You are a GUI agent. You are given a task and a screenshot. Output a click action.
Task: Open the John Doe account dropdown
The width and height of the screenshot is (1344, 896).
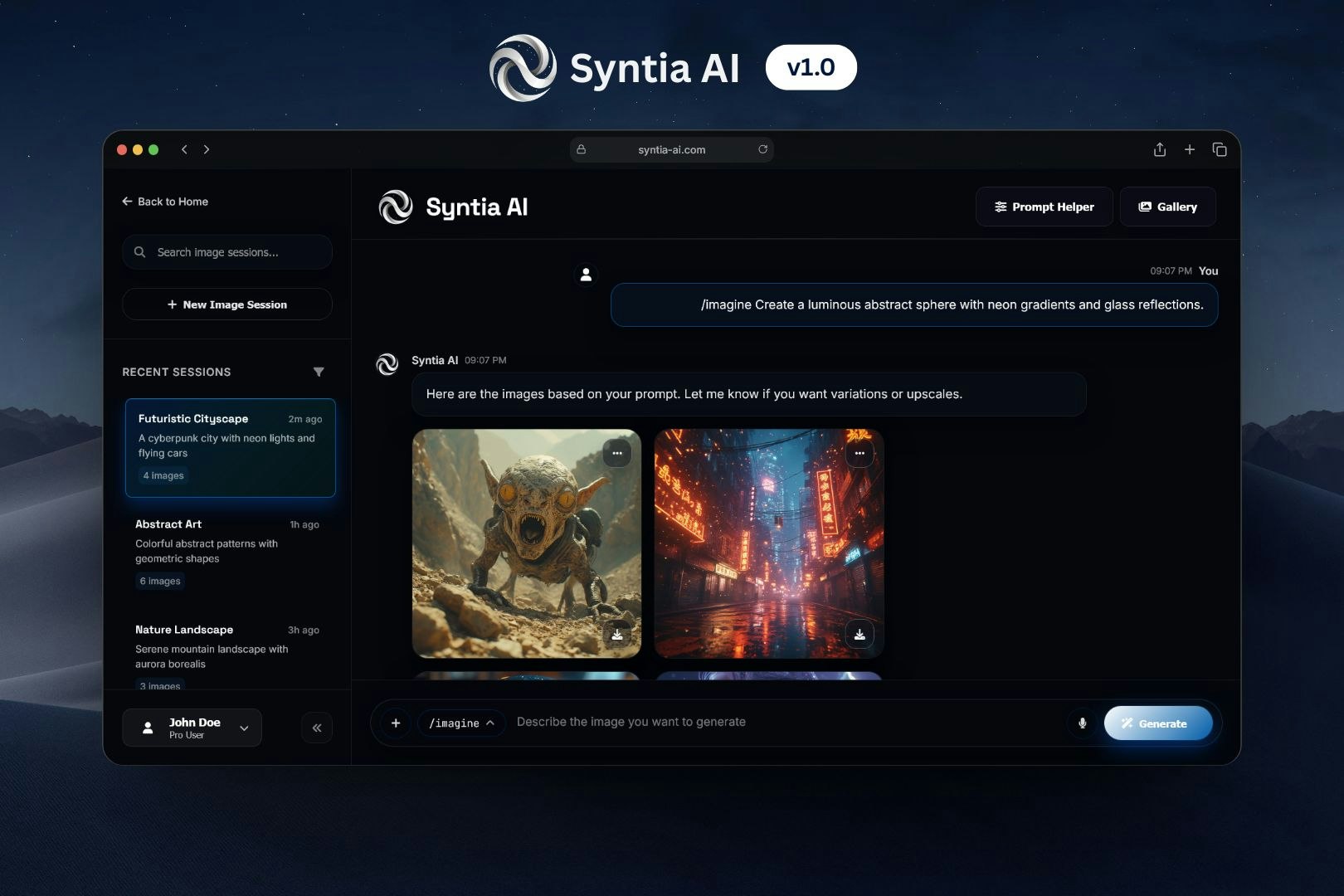[x=243, y=728]
